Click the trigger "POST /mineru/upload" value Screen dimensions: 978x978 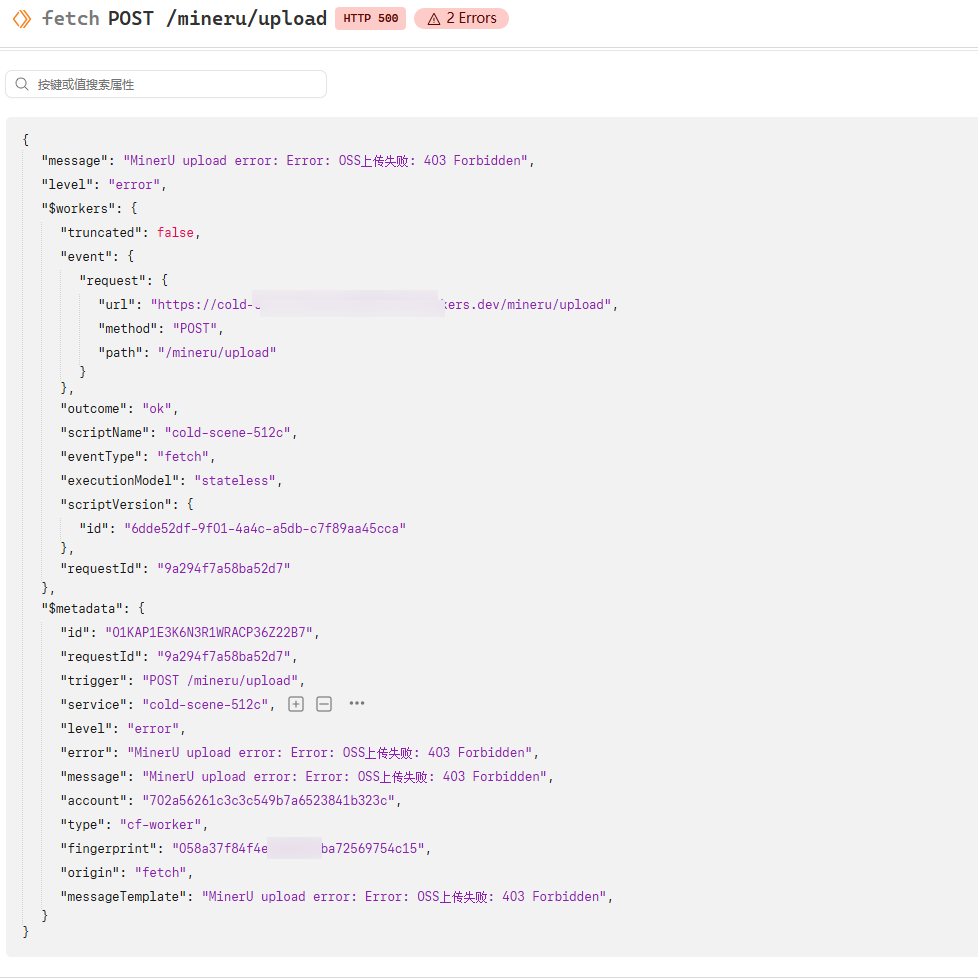220,680
